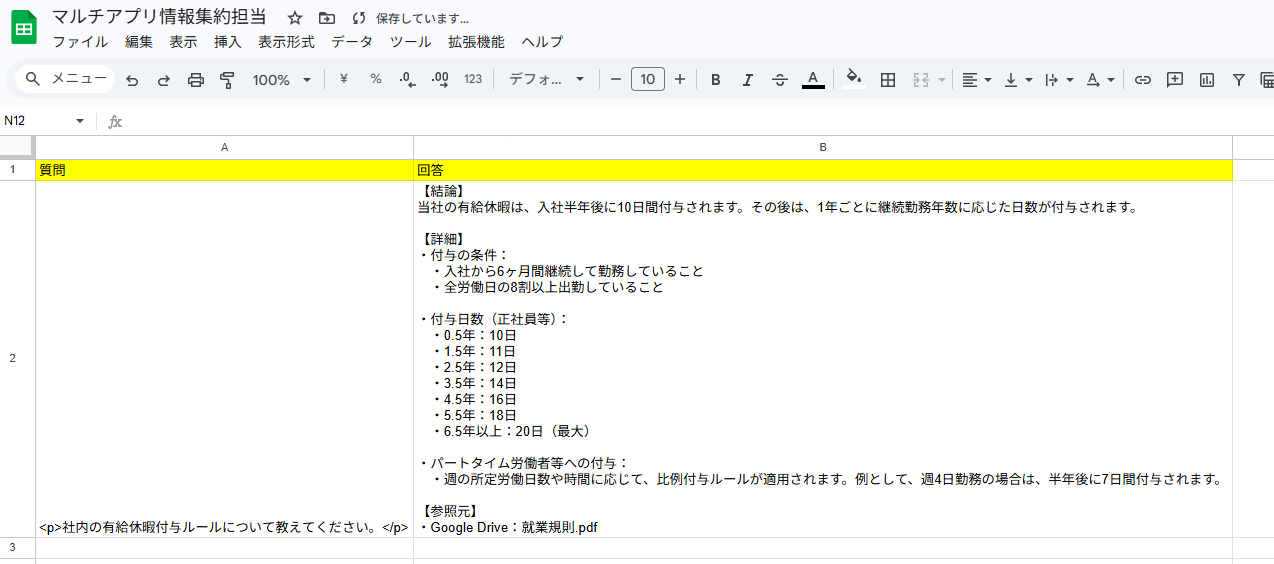Open the 123 number format menu
The image size is (1274, 564).
(x=473, y=80)
